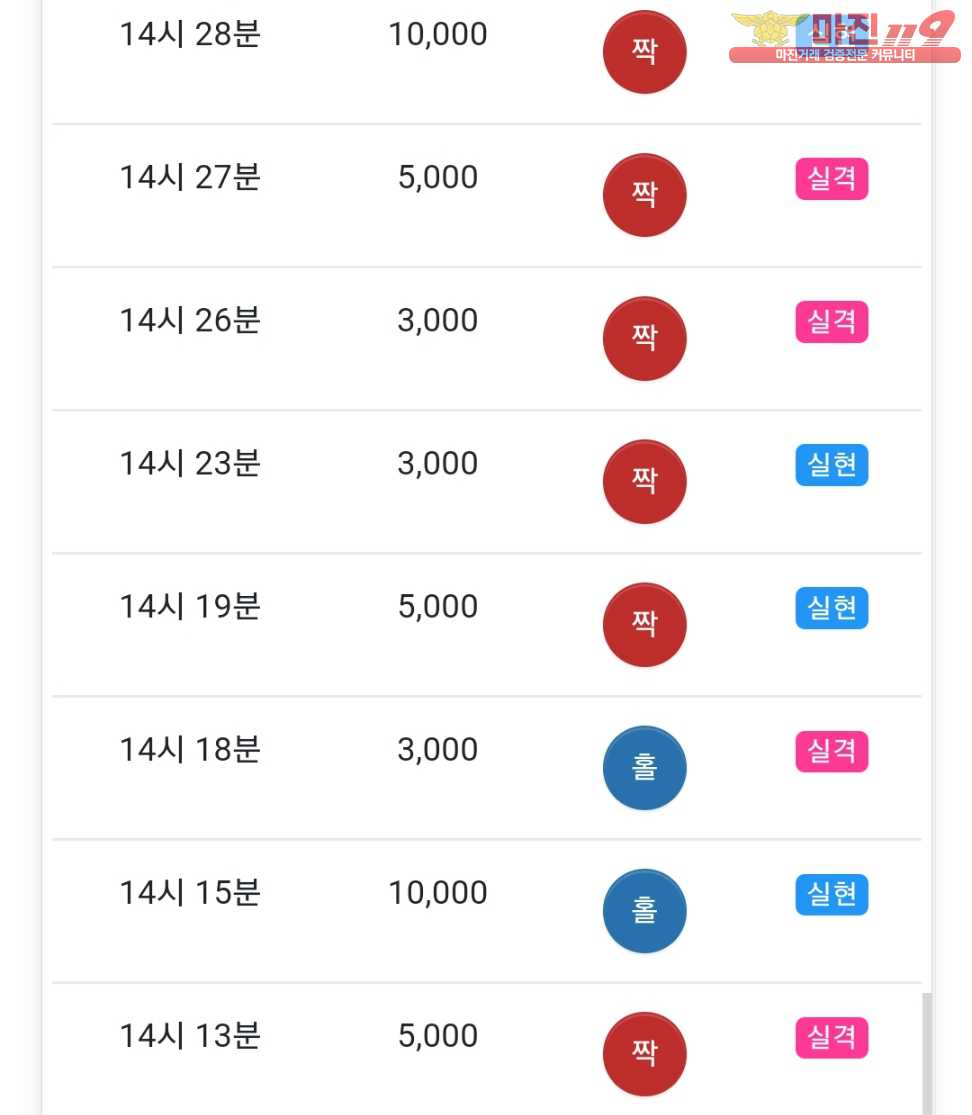Screen dimensions: 972x1115
Task: Select the blue 홀 icon at 14시 15분
Action: coord(645,911)
